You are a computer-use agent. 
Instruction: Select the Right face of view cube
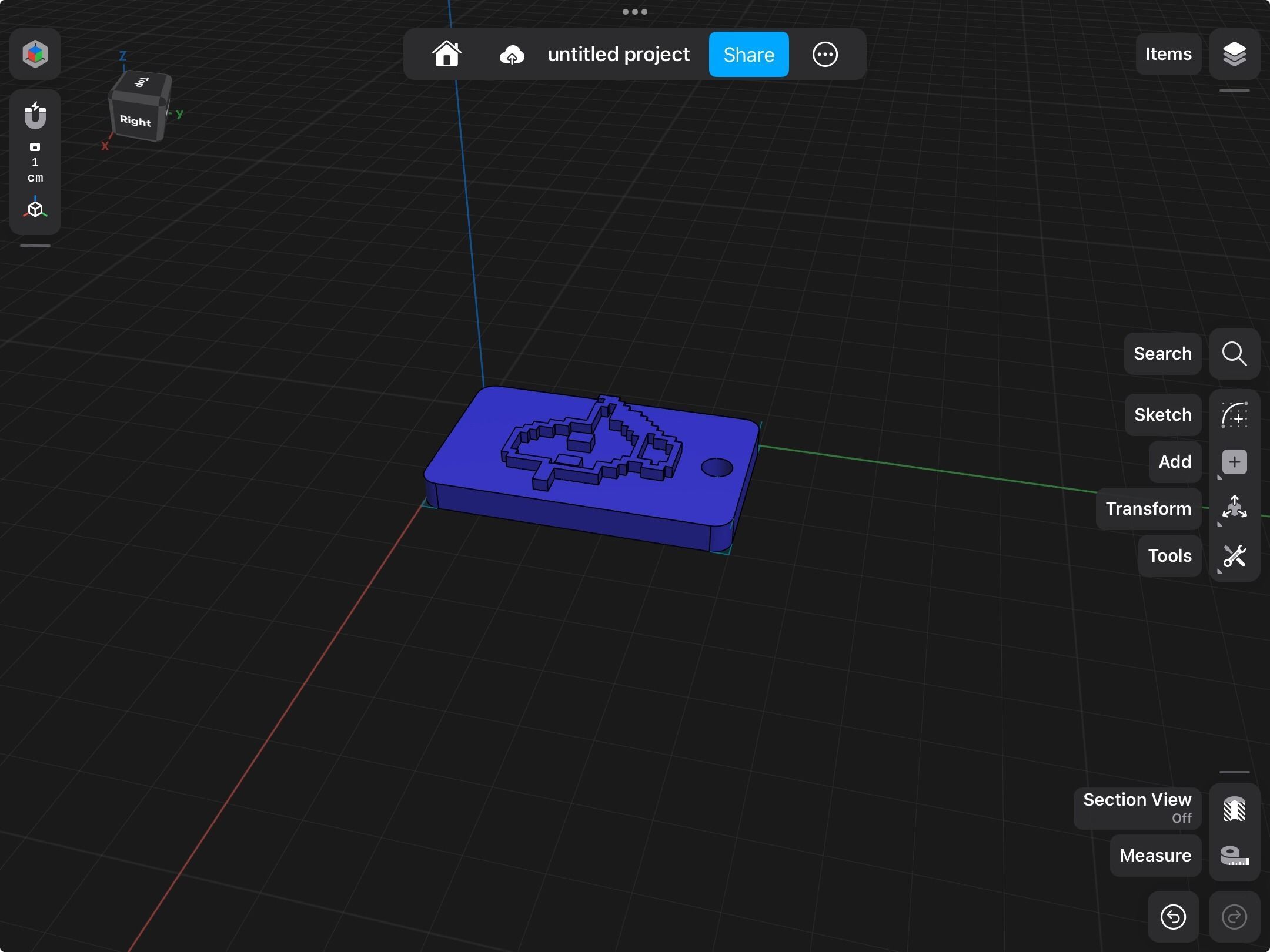[136, 121]
